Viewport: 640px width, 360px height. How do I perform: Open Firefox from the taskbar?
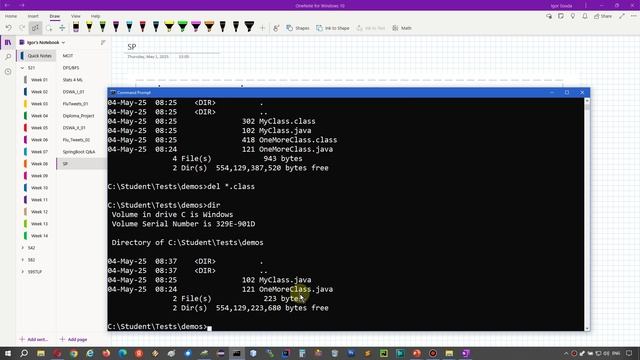pyautogui.click(x=106, y=353)
